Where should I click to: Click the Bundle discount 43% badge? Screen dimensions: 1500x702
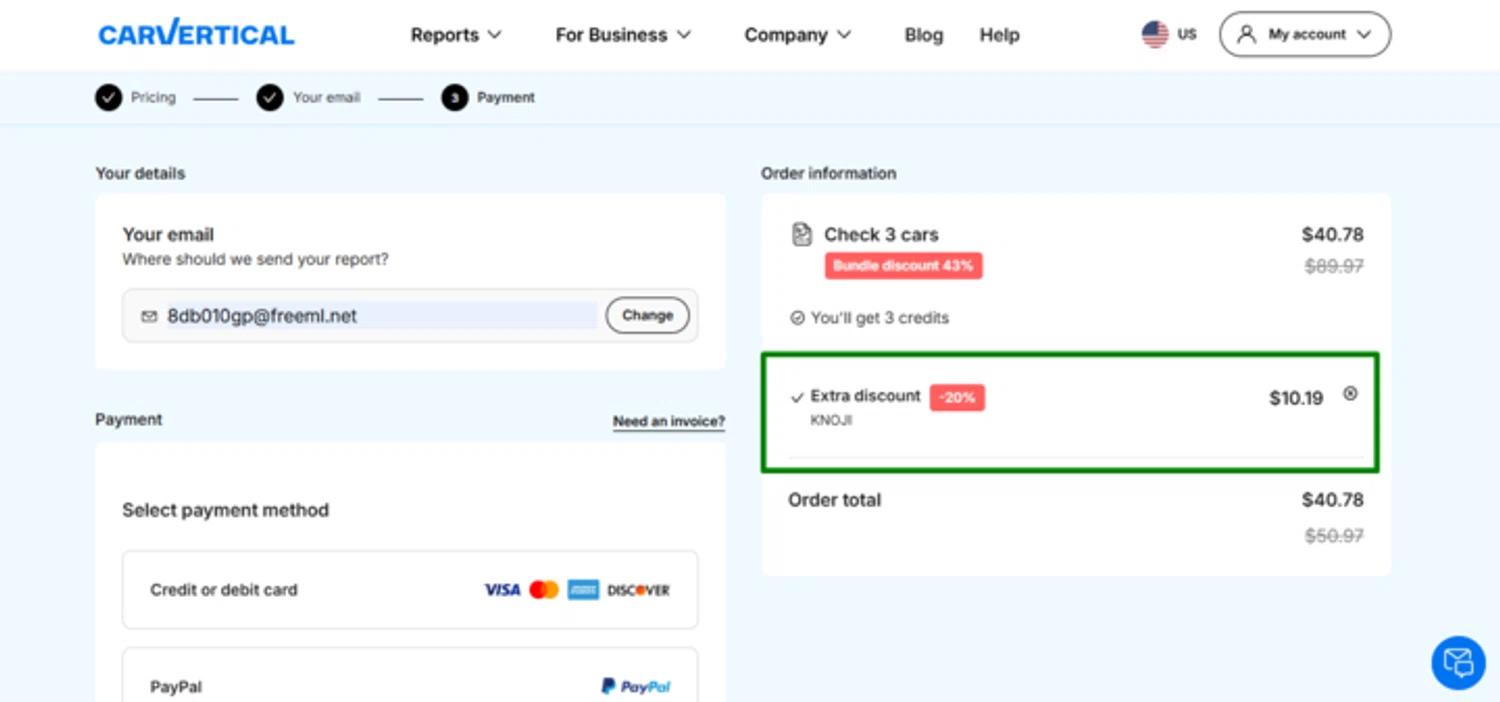point(903,266)
